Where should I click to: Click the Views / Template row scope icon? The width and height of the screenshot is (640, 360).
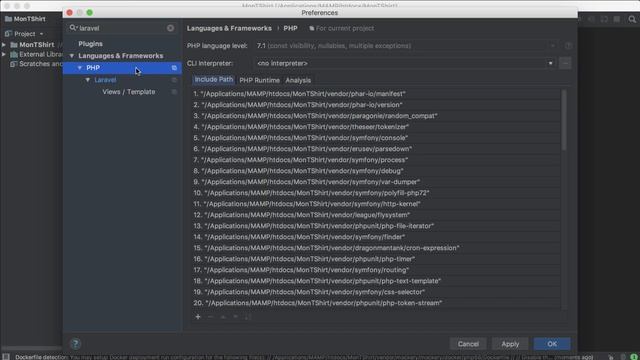click(x=174, y=92)
